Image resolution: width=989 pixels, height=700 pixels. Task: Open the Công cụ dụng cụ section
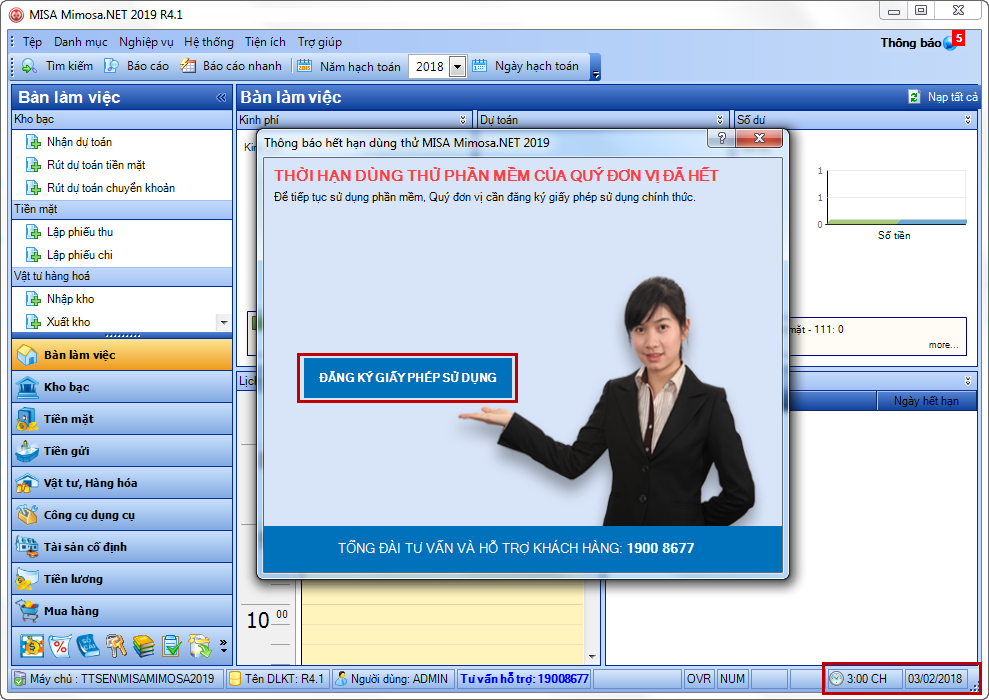click(x=122, y=515)
